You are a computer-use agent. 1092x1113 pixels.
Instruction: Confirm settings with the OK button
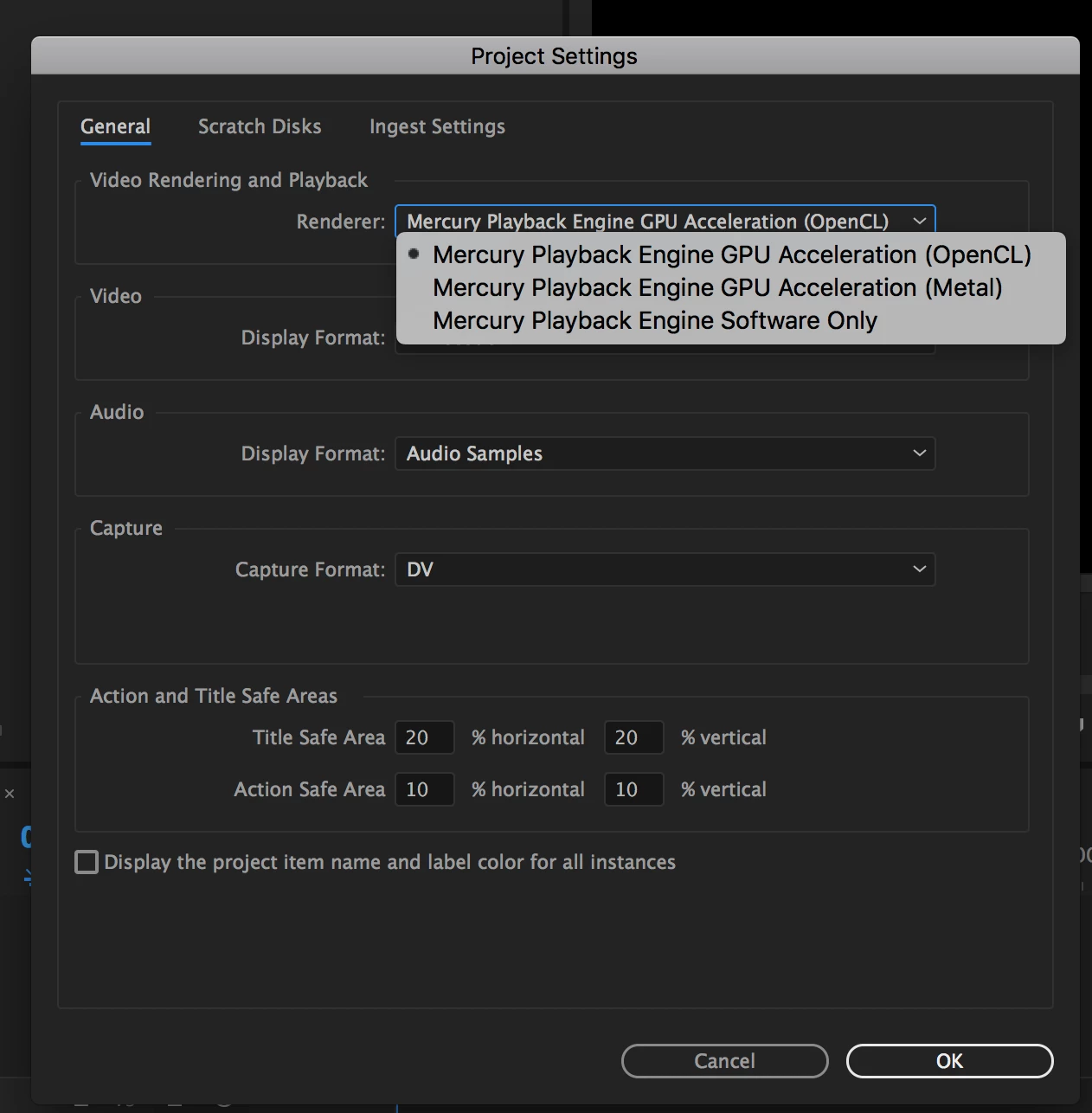tap(949, 1061)
